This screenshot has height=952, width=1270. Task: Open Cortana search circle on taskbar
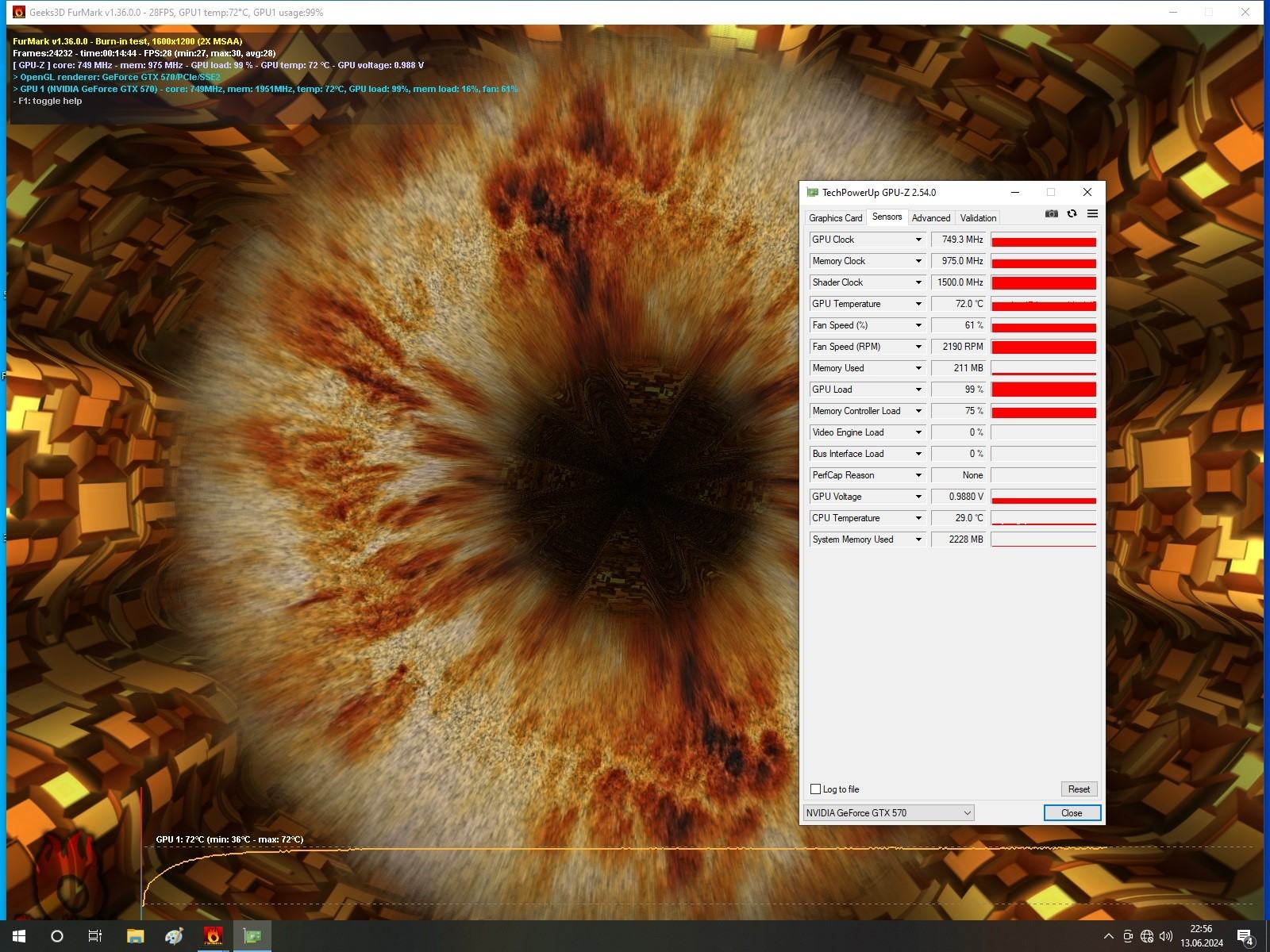tap(57, 936)
